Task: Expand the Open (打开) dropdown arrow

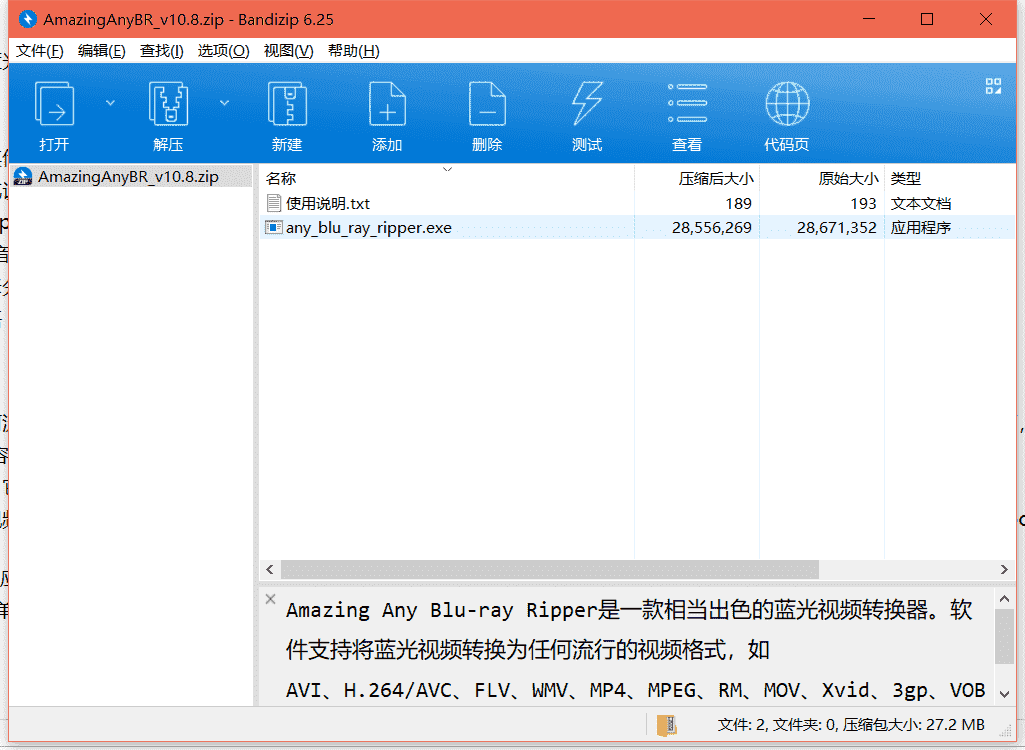Action: pyautogui.click(x=110, y=103)
